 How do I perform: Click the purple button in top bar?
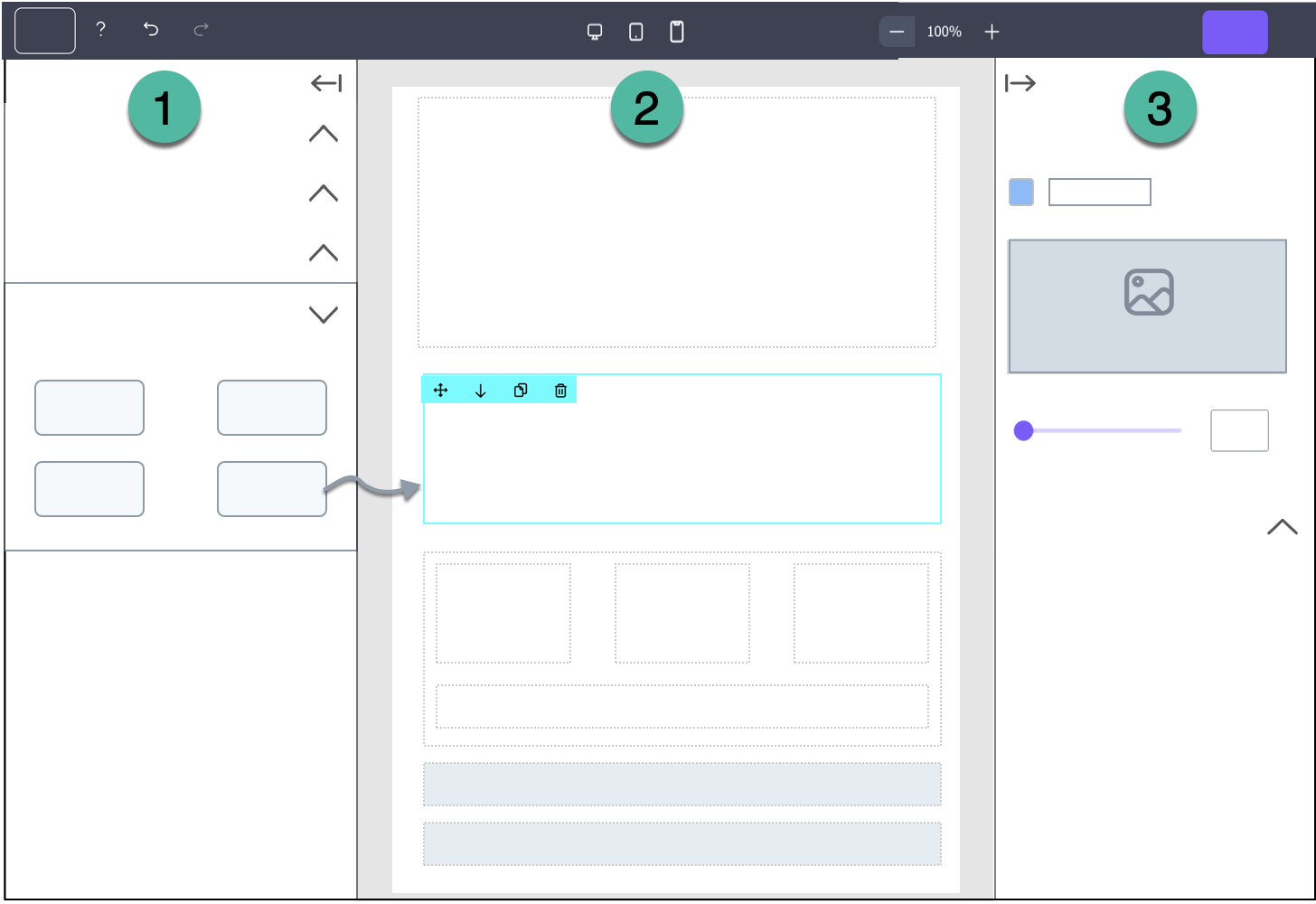1235,33
